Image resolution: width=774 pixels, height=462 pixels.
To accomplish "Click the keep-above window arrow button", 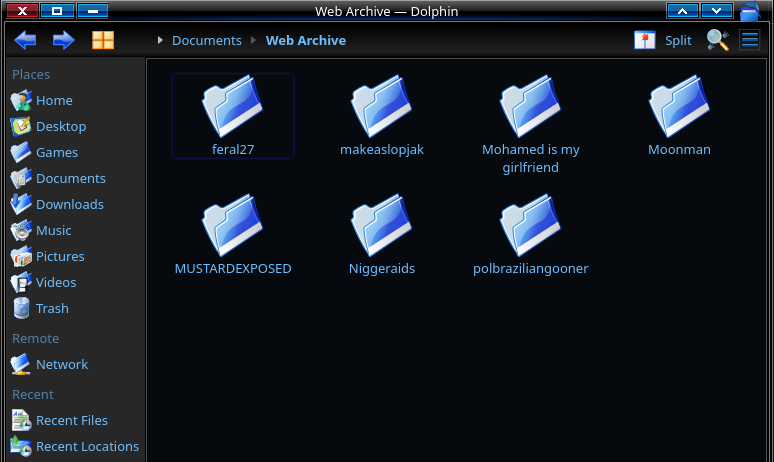I will pos(683,11).
